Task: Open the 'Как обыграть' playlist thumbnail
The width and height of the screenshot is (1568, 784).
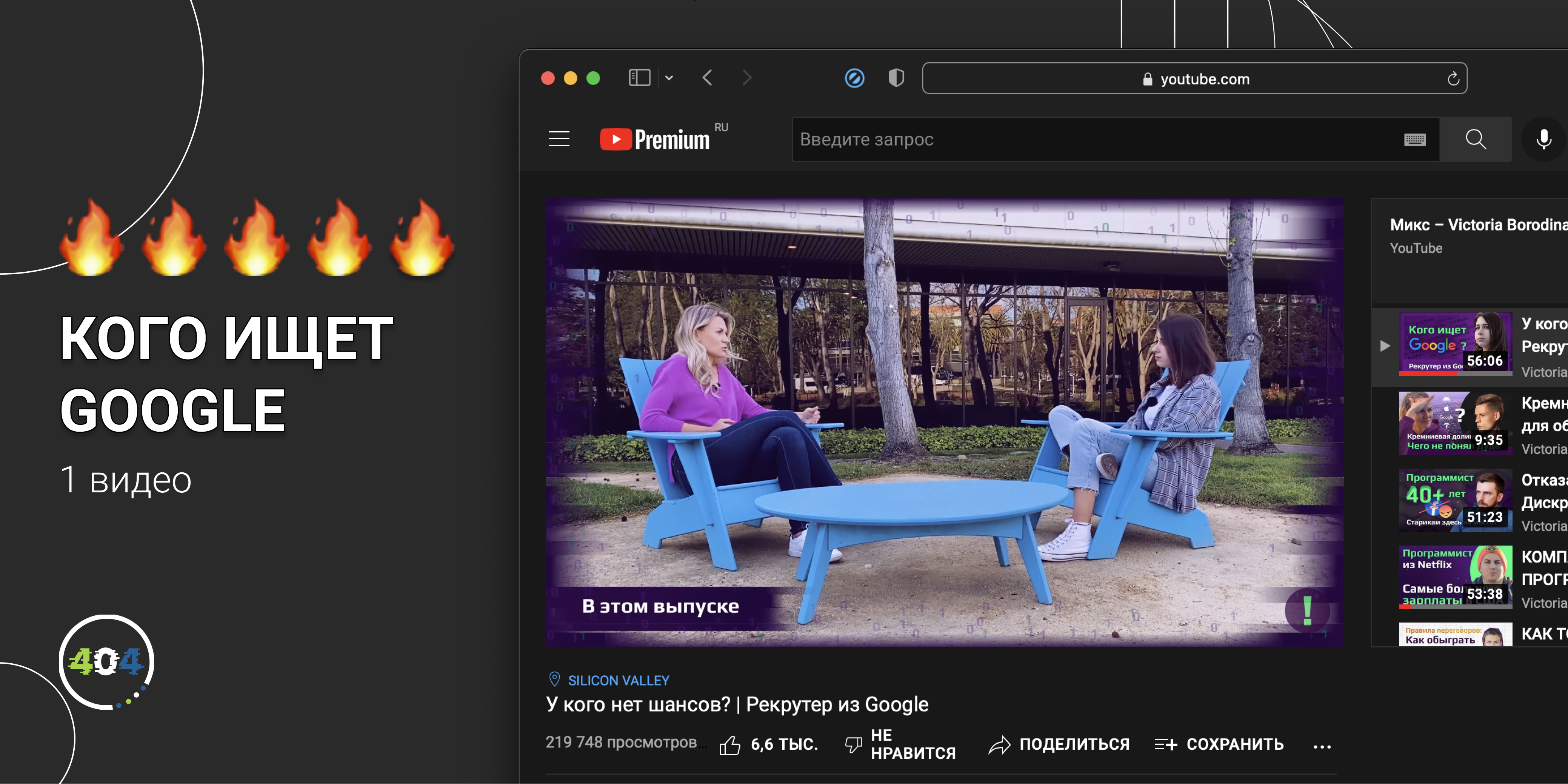Action: [x=1456, y=634]
